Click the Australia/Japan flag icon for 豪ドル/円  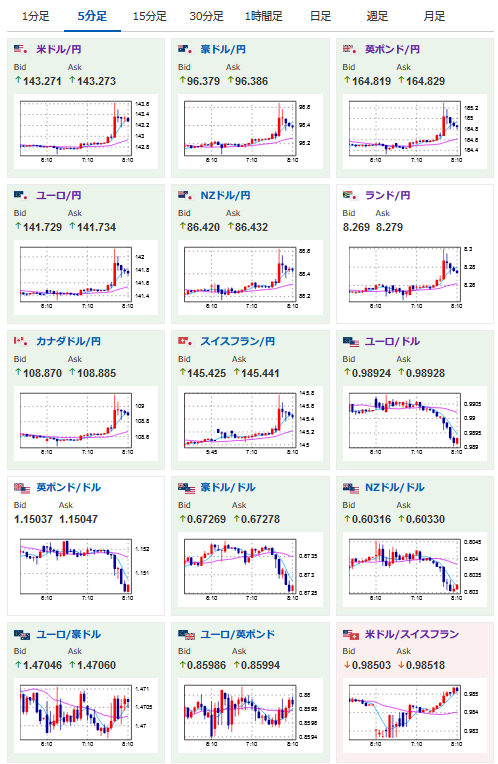pos(185,49)
